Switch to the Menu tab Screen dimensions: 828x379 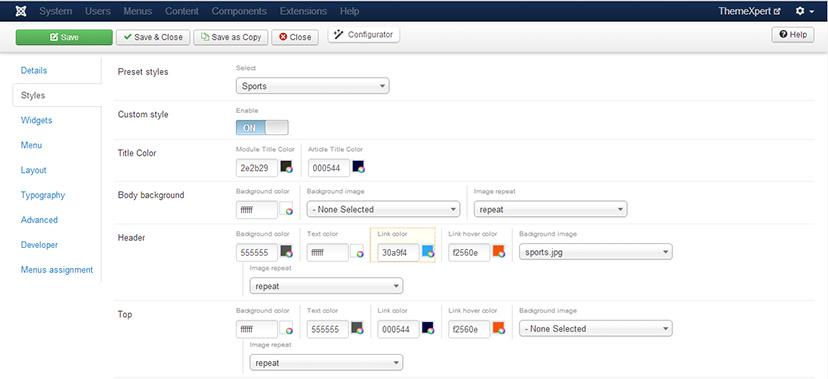click(31, 145)
